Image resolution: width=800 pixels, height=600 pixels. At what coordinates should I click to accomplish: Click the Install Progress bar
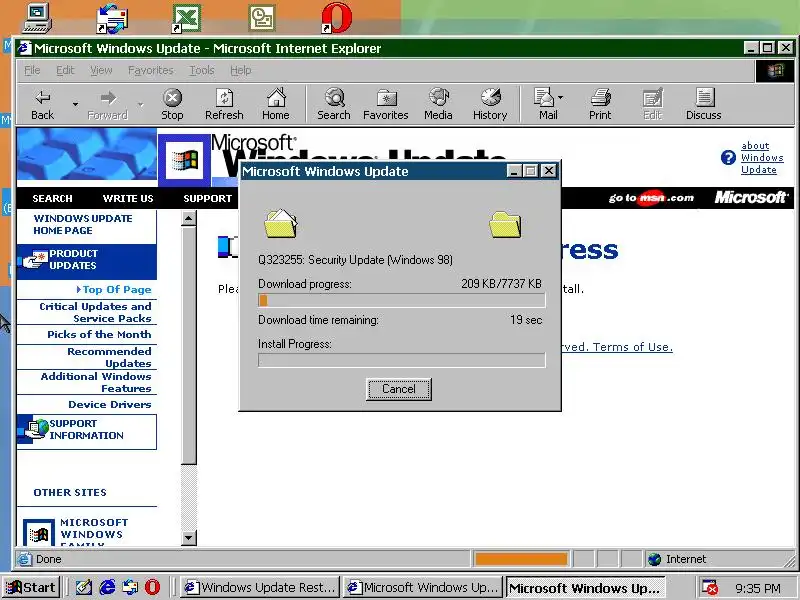402,360
